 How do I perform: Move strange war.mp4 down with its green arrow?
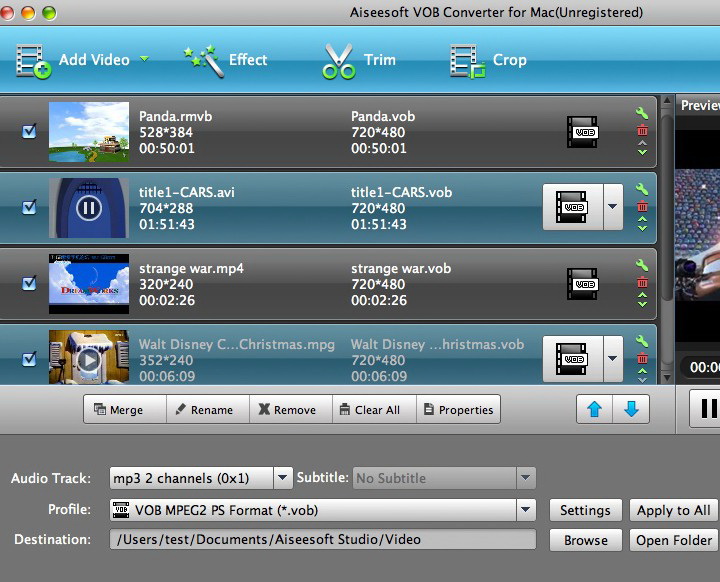[x=642, y=303]
